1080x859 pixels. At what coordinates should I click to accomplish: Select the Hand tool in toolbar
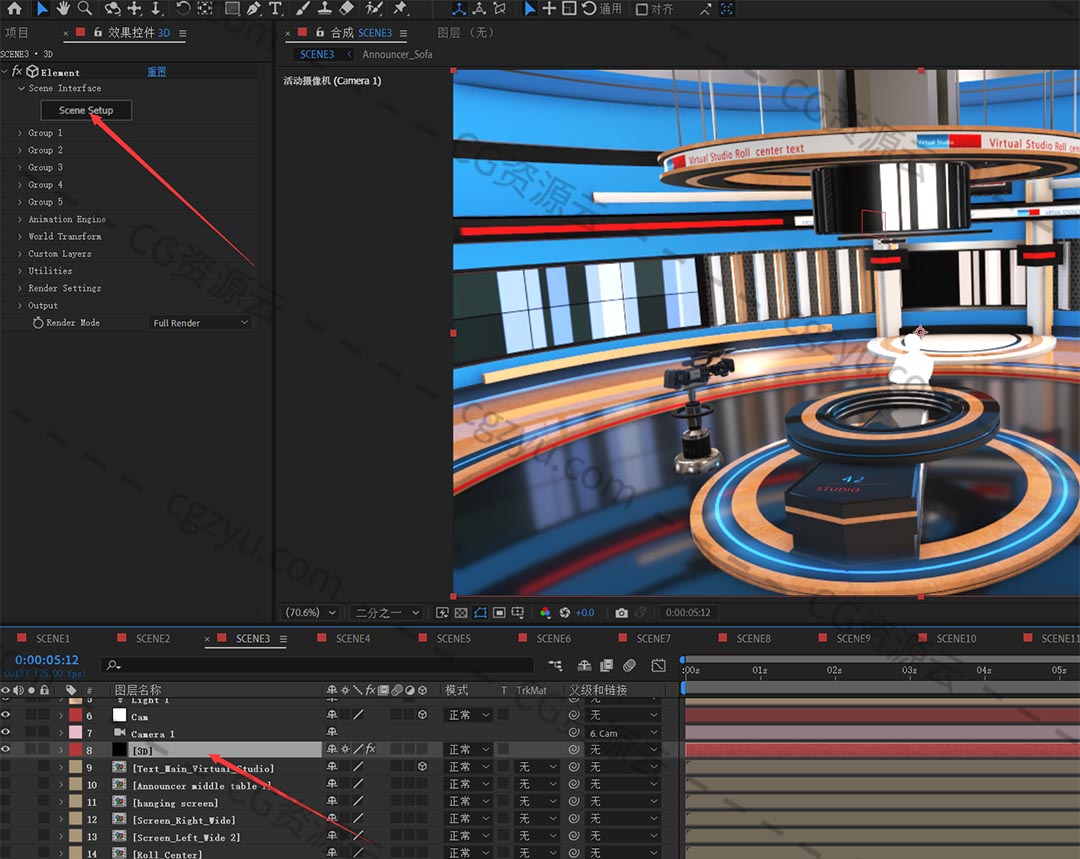point(63,9)
